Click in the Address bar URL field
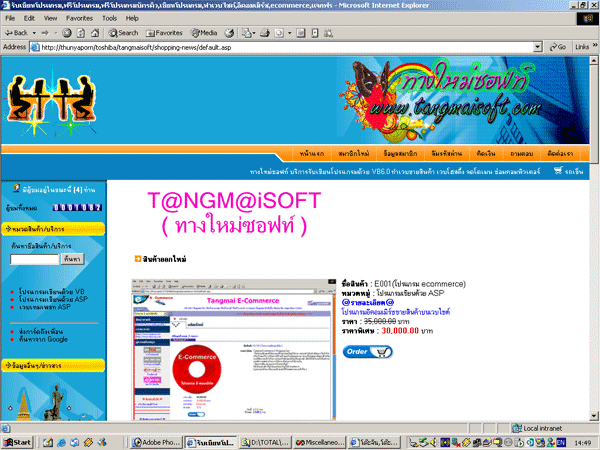Image resolution: width=600 pixels, height=450 pixels. coord(283,47)
